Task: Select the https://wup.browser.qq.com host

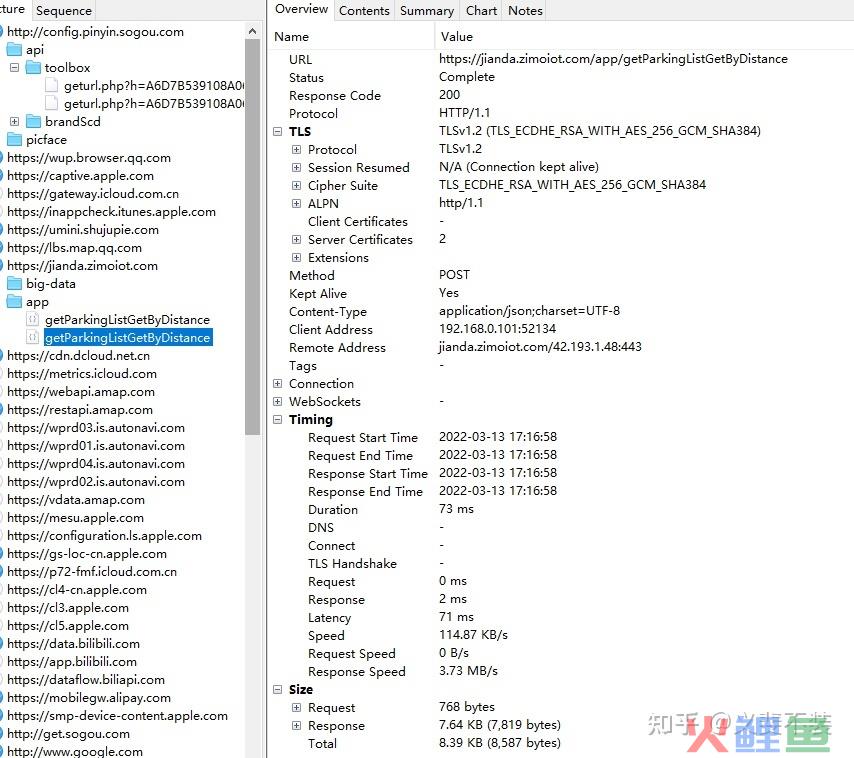Action: click(89, 158)
